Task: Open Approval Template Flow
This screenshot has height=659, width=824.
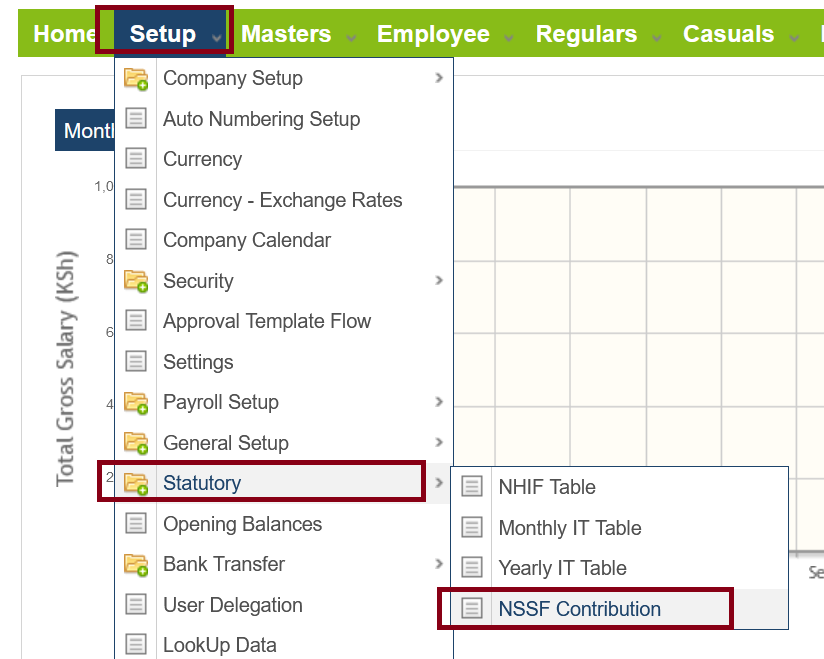Action: pos(267,321)
